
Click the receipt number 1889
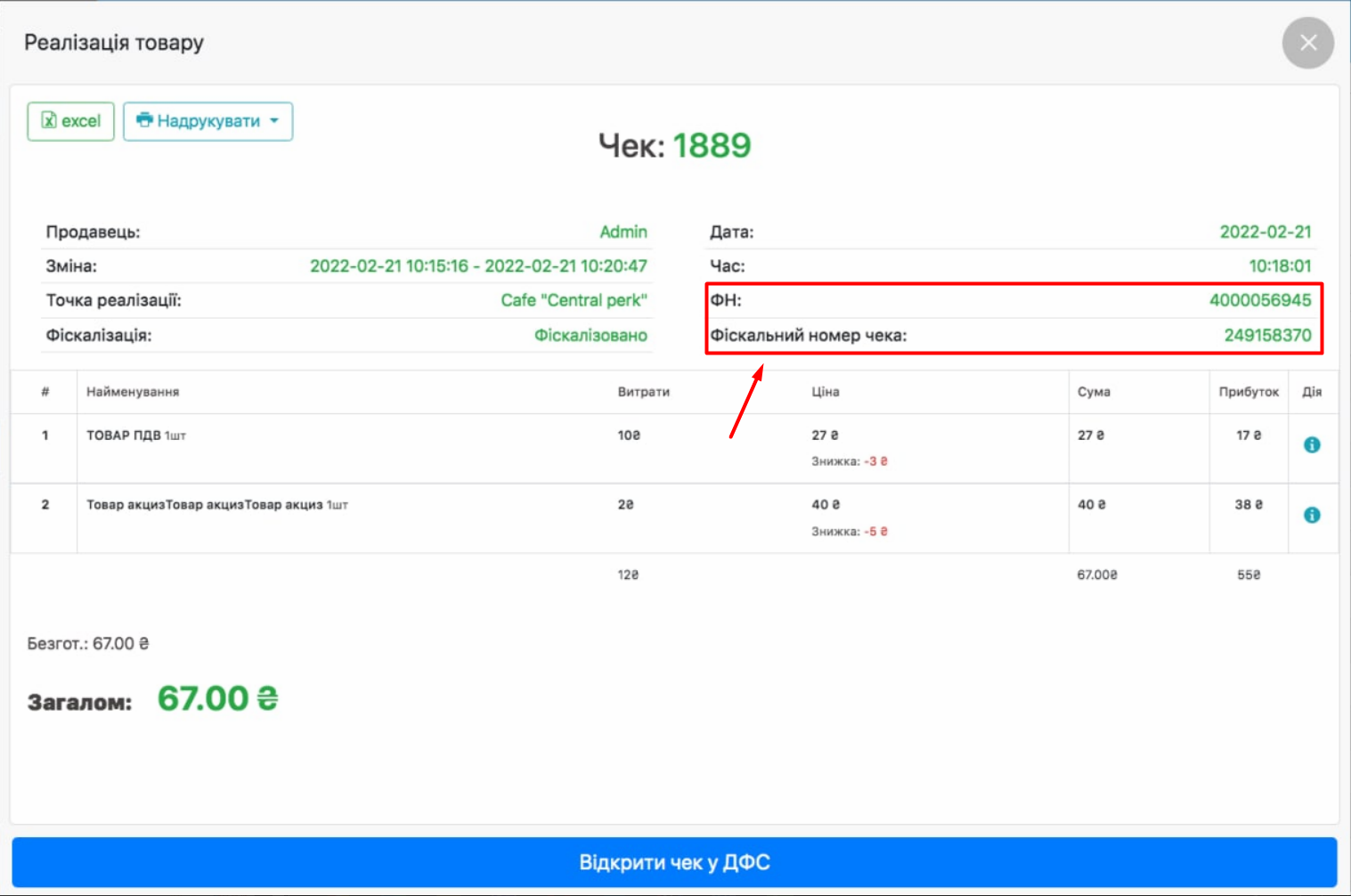[x=712, y=145]
